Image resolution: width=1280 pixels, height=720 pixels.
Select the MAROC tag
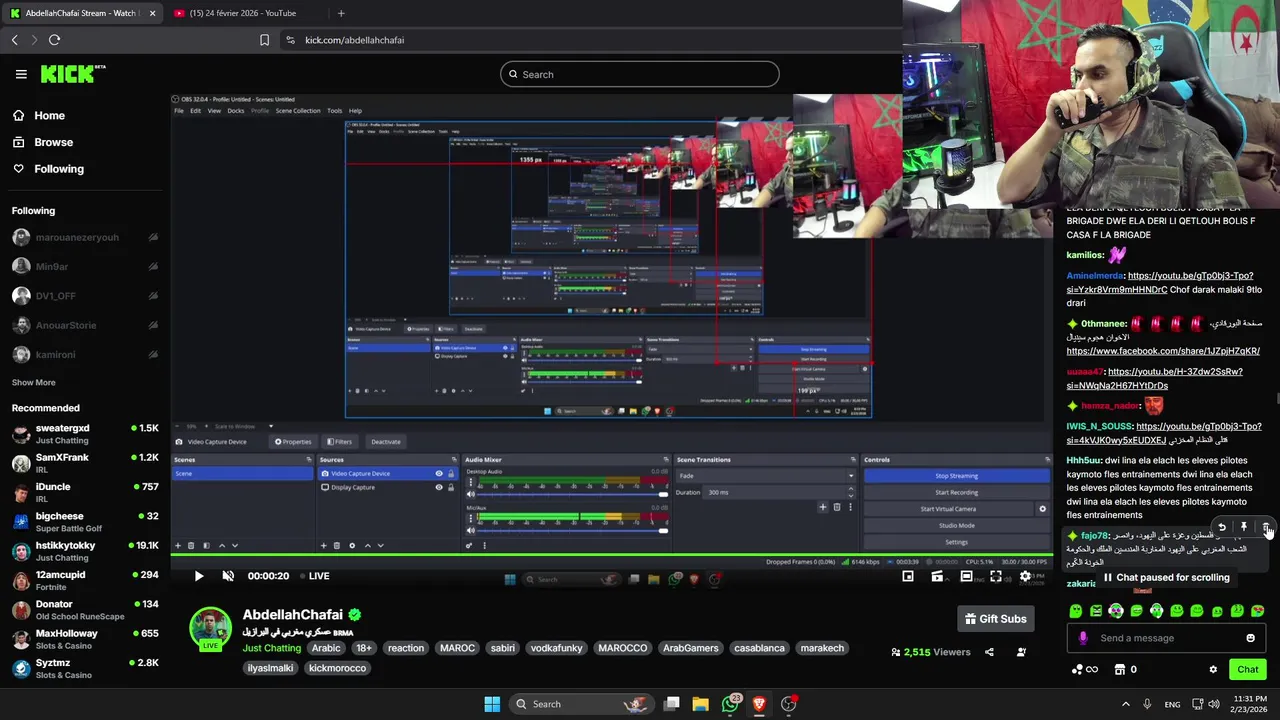pos(458,648)
